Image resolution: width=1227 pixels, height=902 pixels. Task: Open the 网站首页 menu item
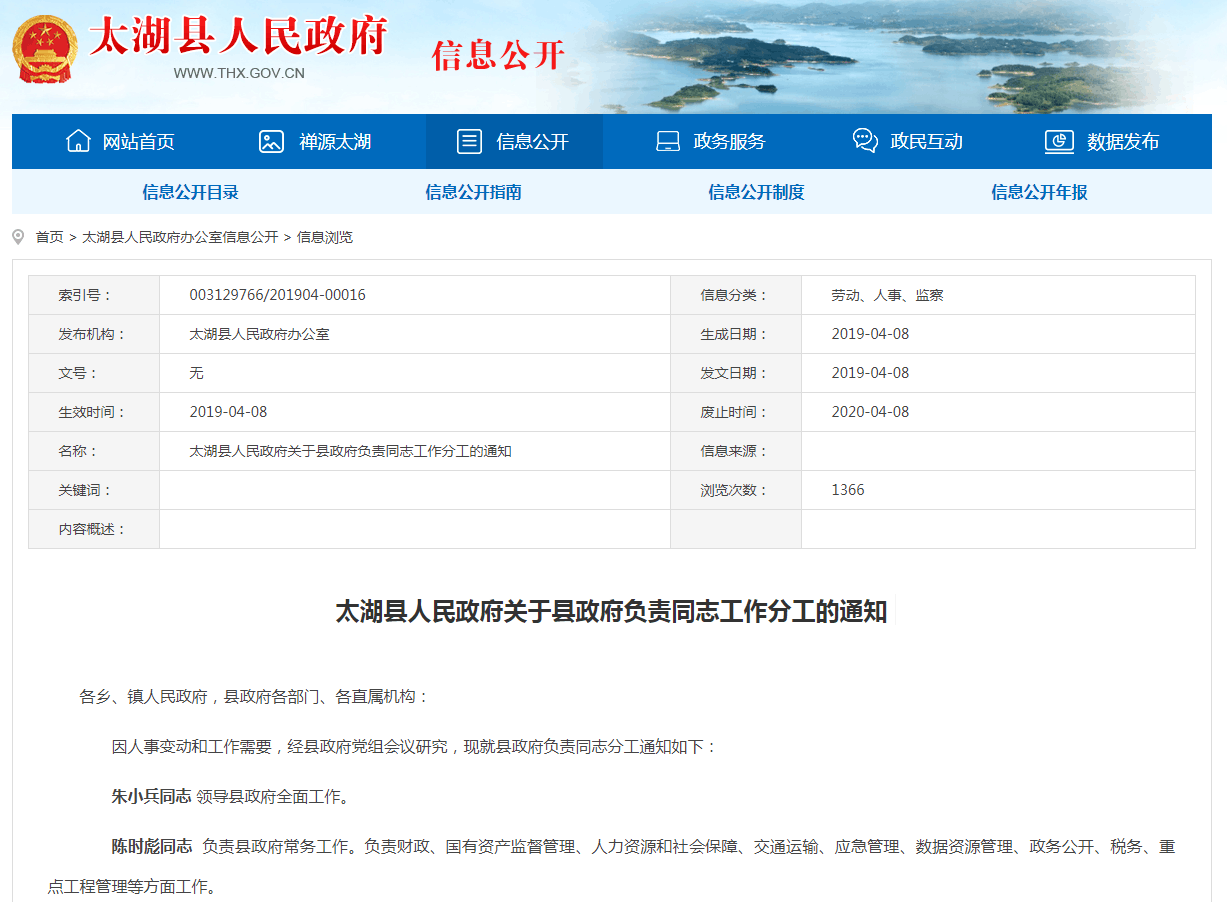(139, 142)
